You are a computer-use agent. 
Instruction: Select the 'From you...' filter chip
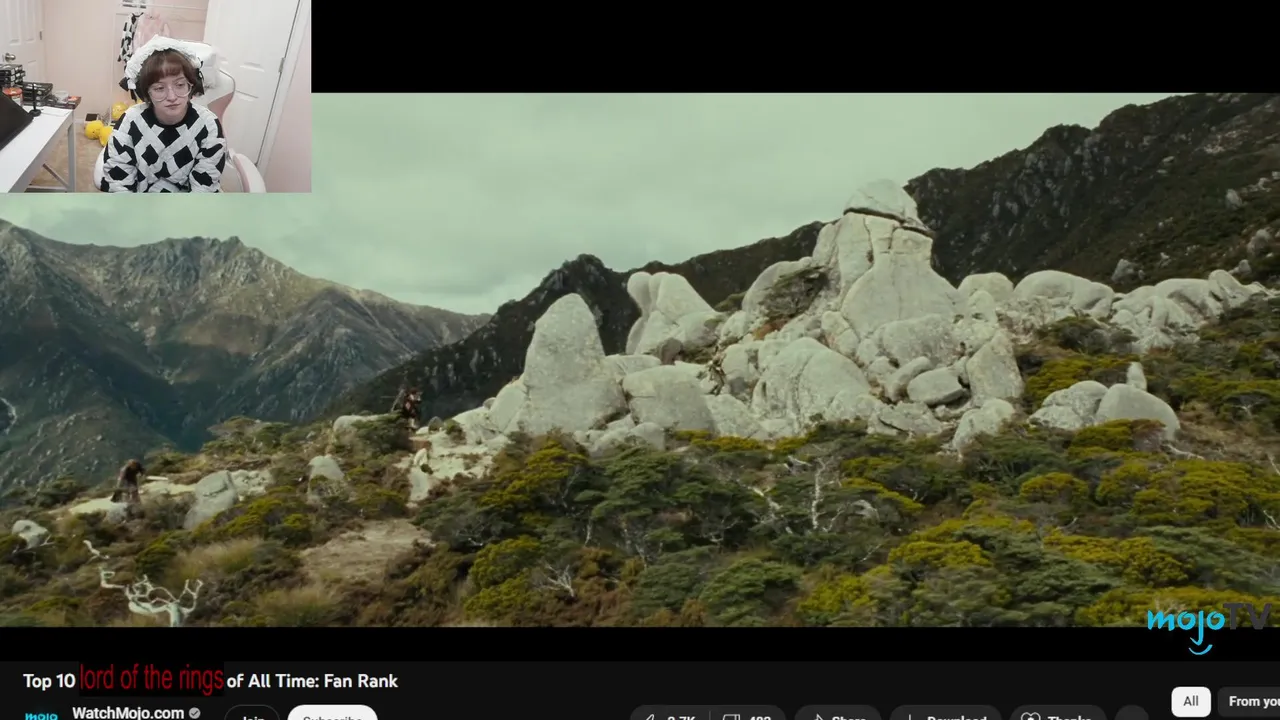[1251, 701]
